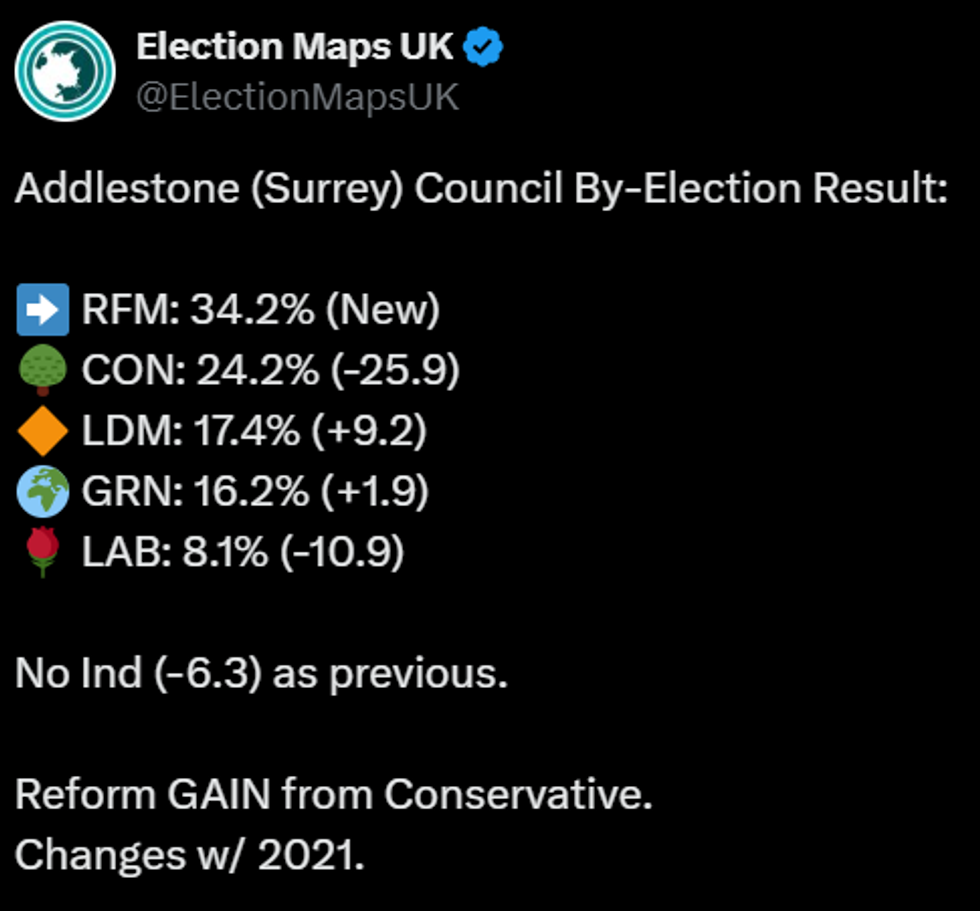Screen dimensions: 980x911
Task: Click the "Reform GAIN from Conservative." line
Action: pos(334,795)
